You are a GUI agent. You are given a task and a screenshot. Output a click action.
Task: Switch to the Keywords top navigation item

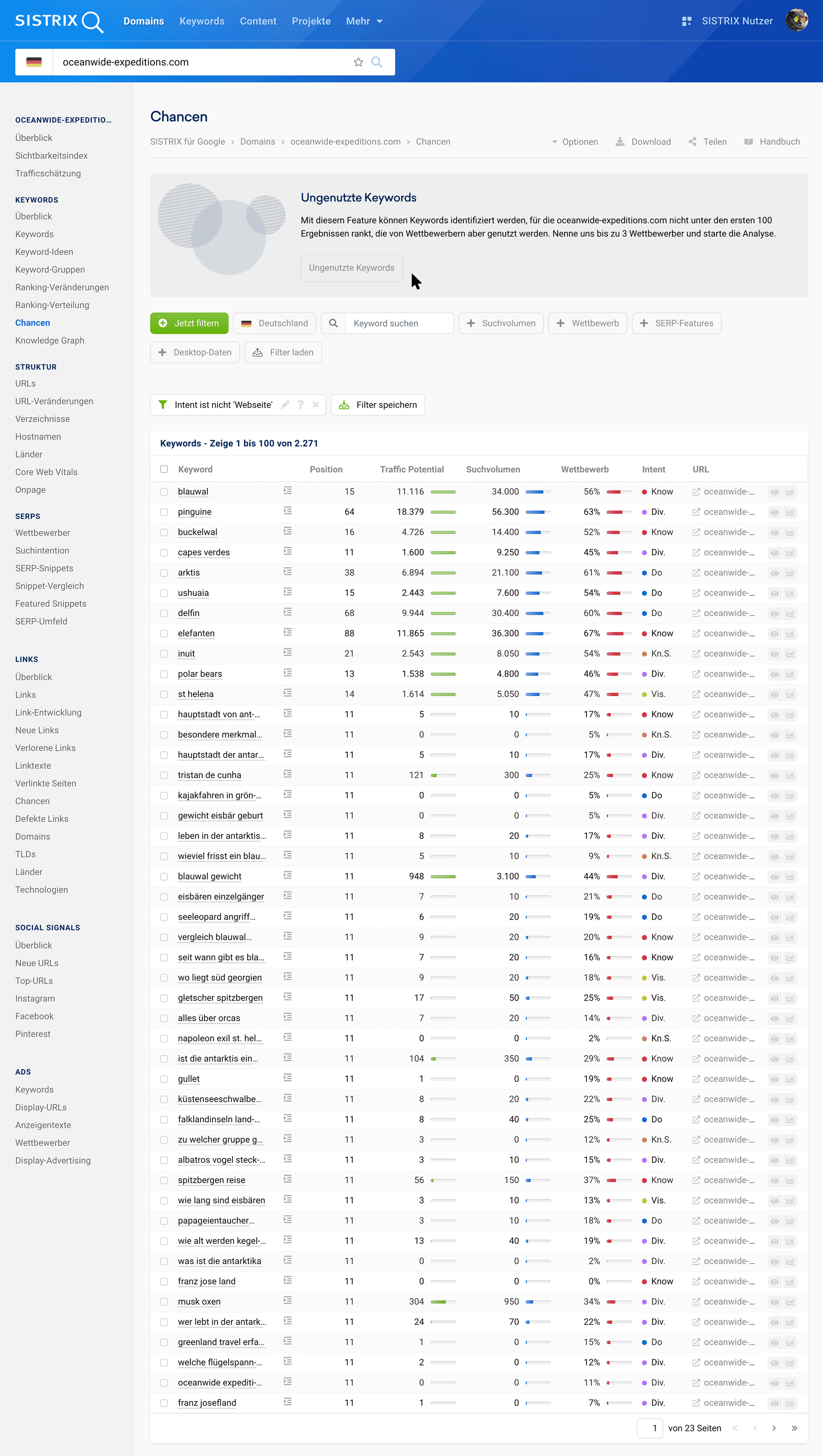(202, 21)
